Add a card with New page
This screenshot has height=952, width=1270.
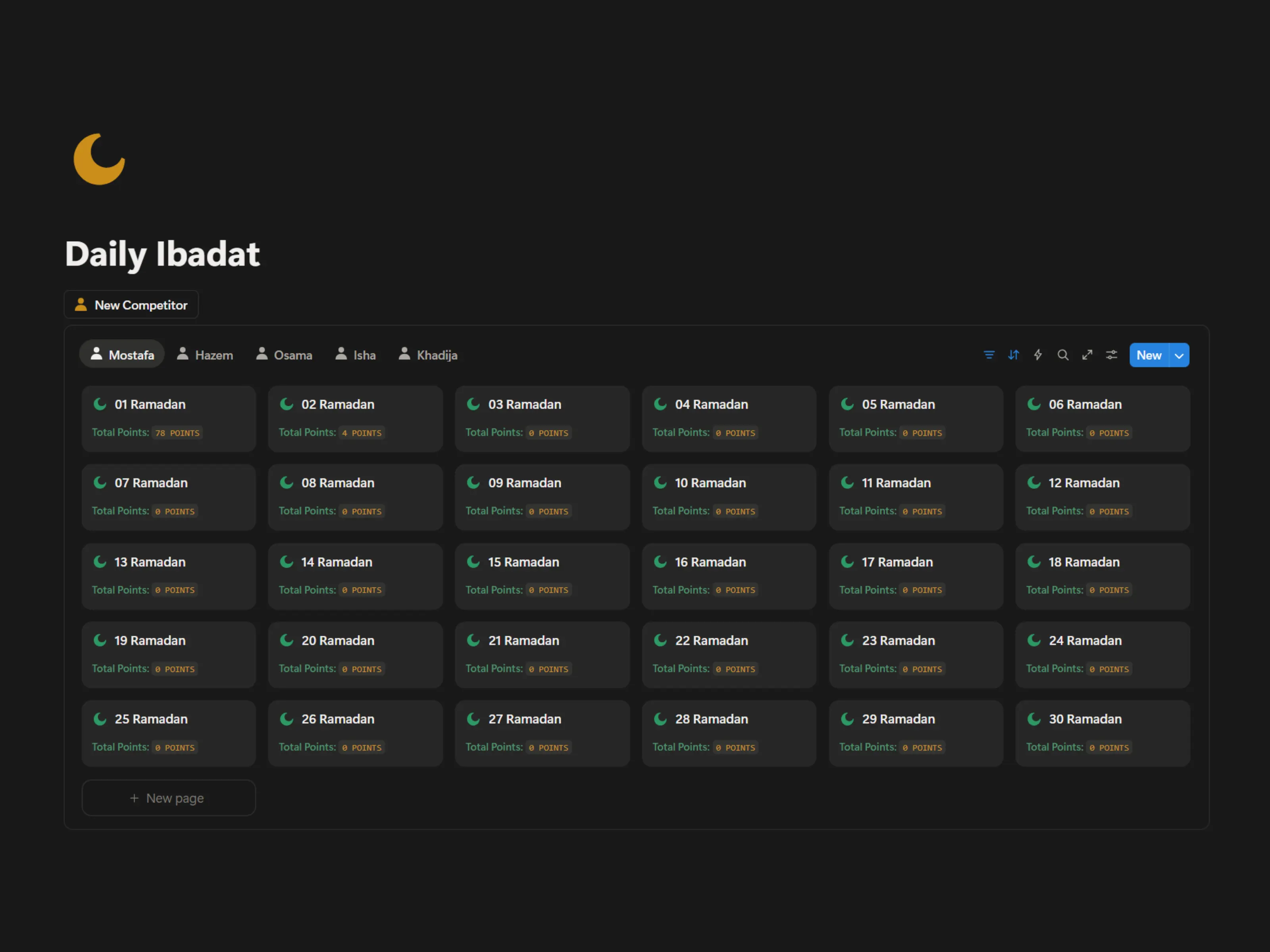(168, 798)
